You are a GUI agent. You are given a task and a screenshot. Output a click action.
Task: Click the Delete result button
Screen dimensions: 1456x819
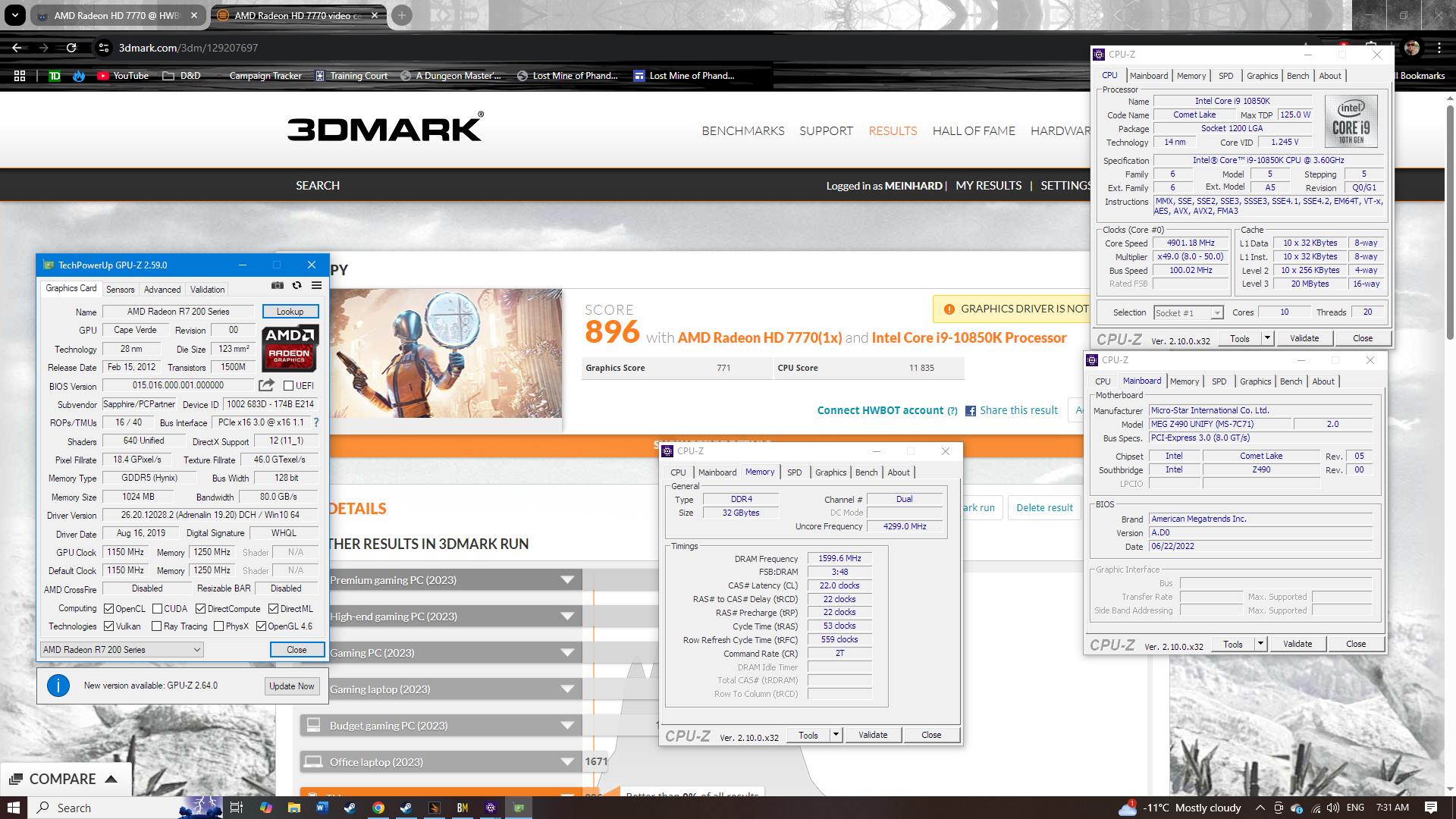pyautogui.click(x=1045, y=508)
